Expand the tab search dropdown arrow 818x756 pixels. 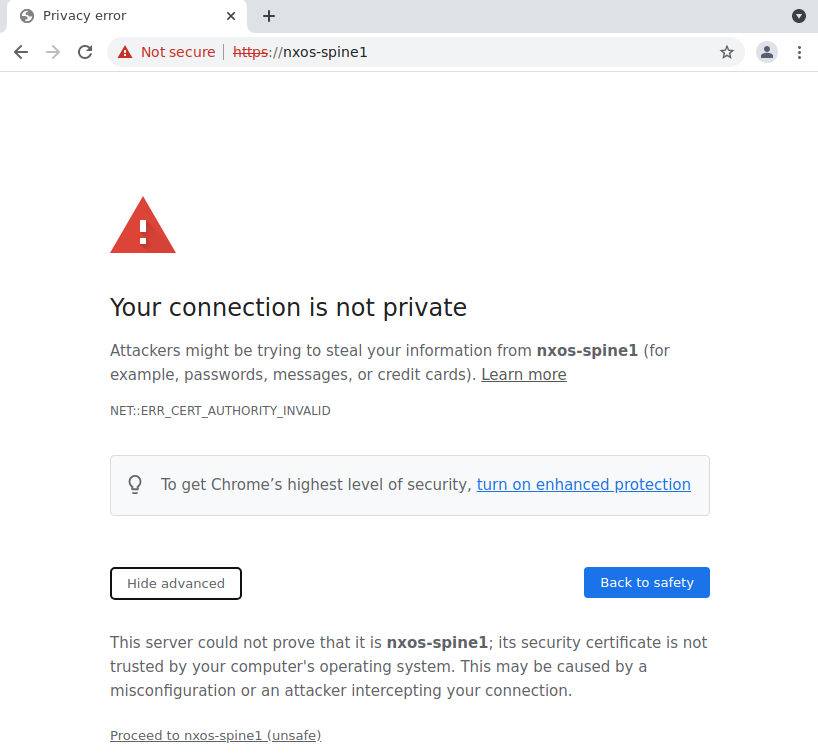(x=799, y=16)
